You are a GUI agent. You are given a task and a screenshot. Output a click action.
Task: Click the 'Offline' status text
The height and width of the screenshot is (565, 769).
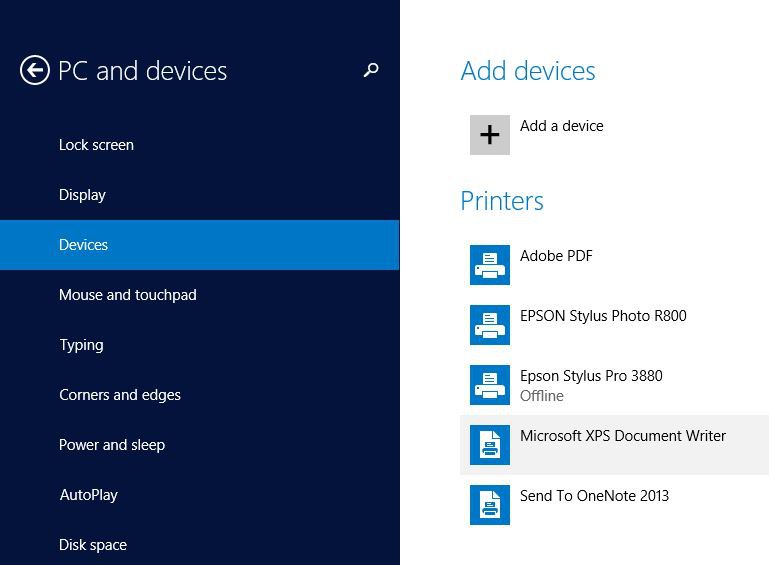pyautogui.click(x=541, y=396)
